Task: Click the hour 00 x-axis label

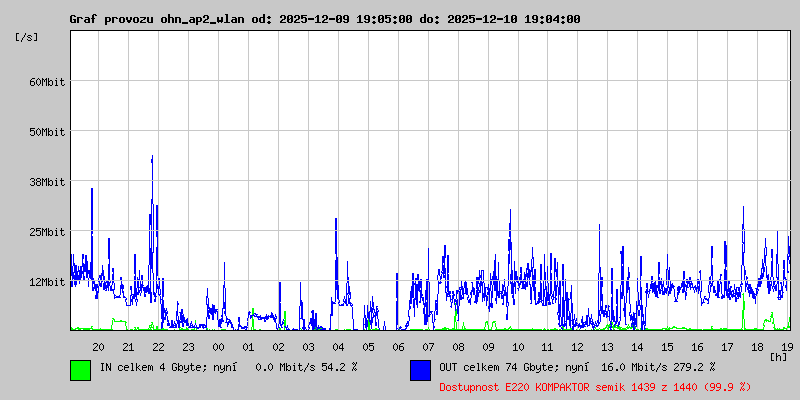Action: 218,347
